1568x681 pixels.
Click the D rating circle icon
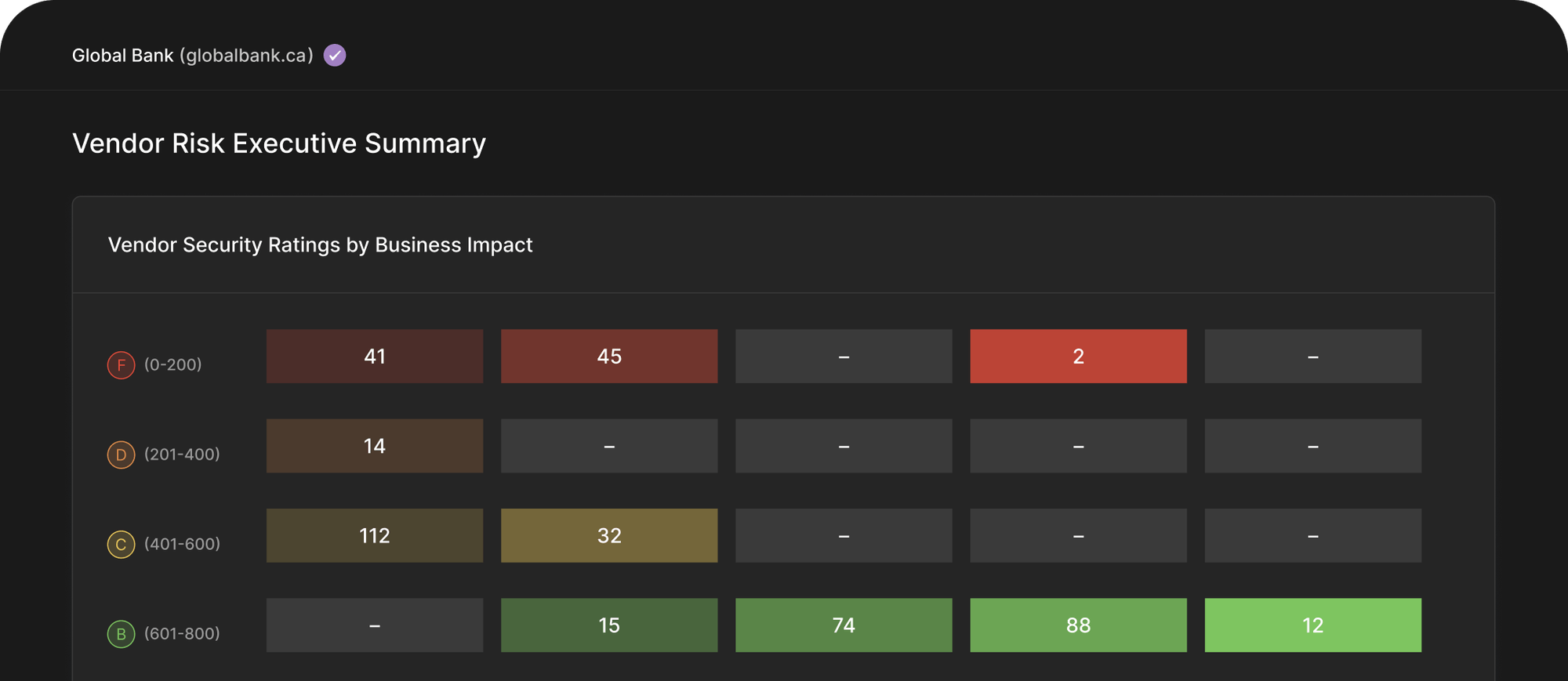tap(121, 455)
